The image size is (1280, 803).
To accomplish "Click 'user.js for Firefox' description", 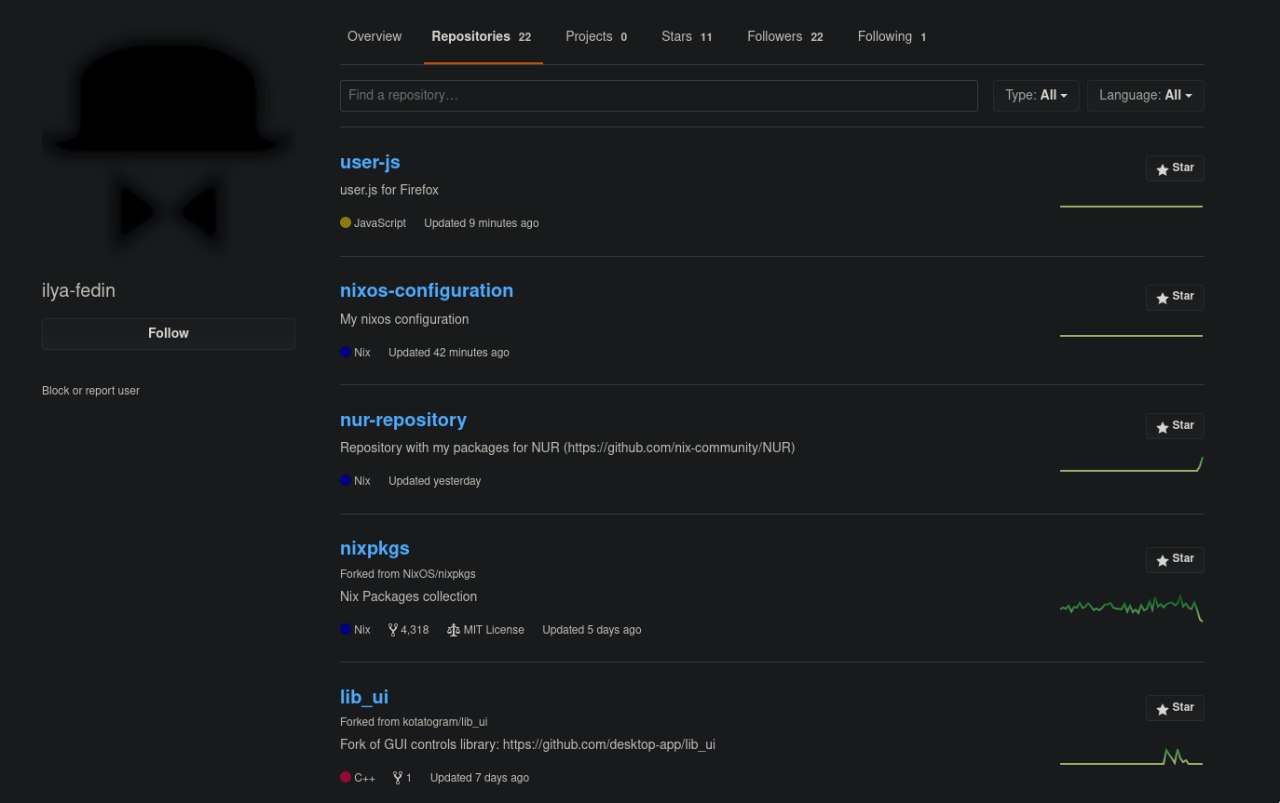I will point(389,190).
